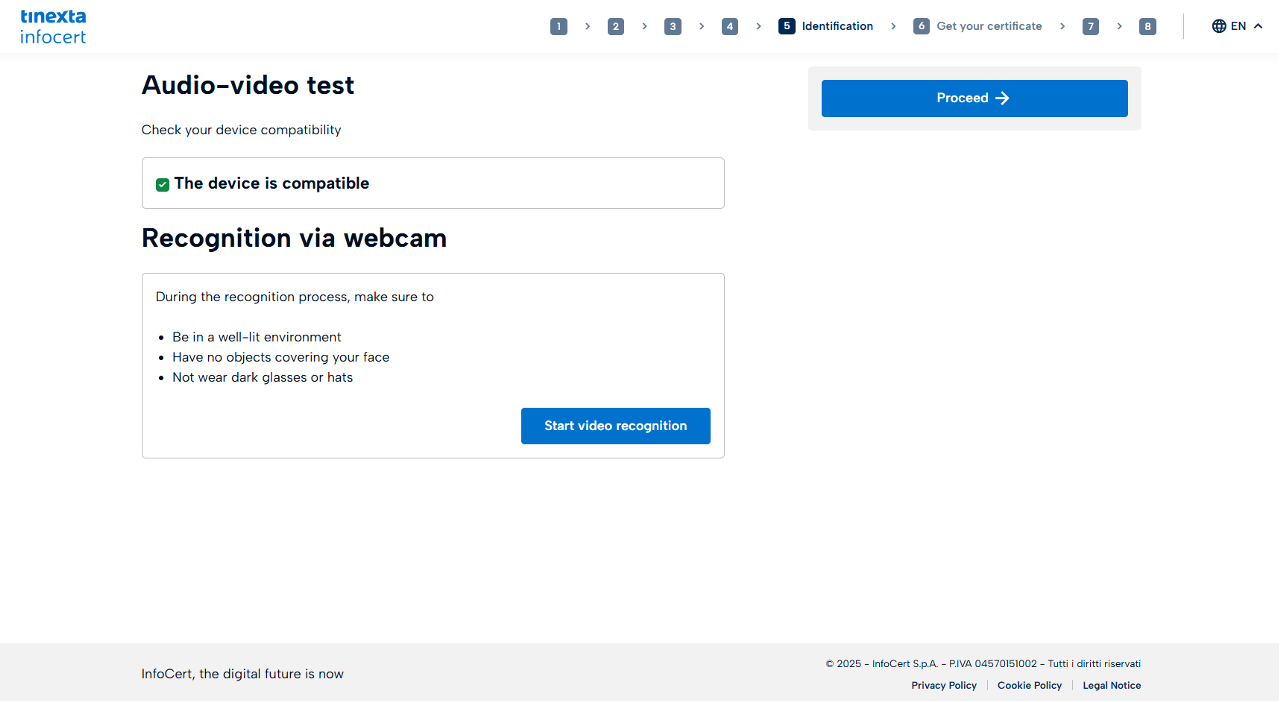This screenshot has width=1280, height=702.
Task: Select the Get your certificate step
Action: (977, 27)
